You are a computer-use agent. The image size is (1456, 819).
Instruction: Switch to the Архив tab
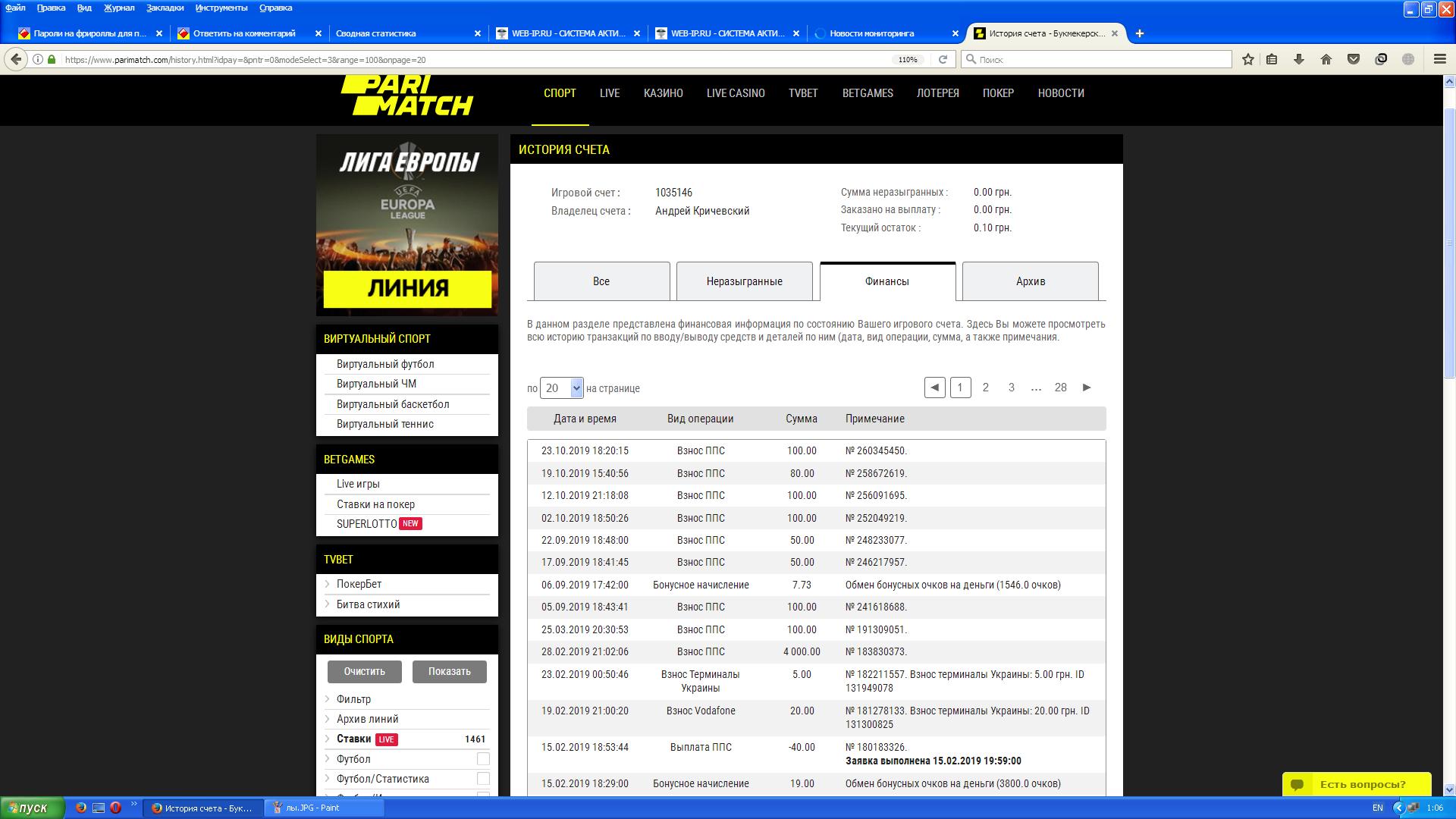click(1031, 281)
